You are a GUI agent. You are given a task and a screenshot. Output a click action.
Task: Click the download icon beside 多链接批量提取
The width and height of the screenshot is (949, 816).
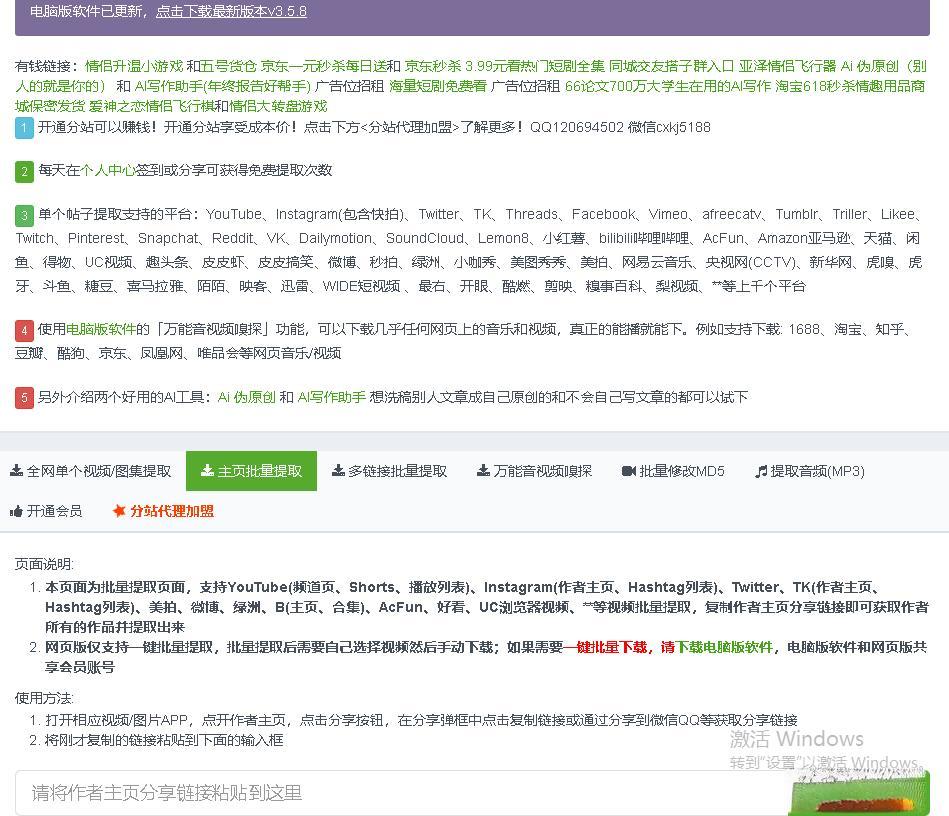[339, 471]
